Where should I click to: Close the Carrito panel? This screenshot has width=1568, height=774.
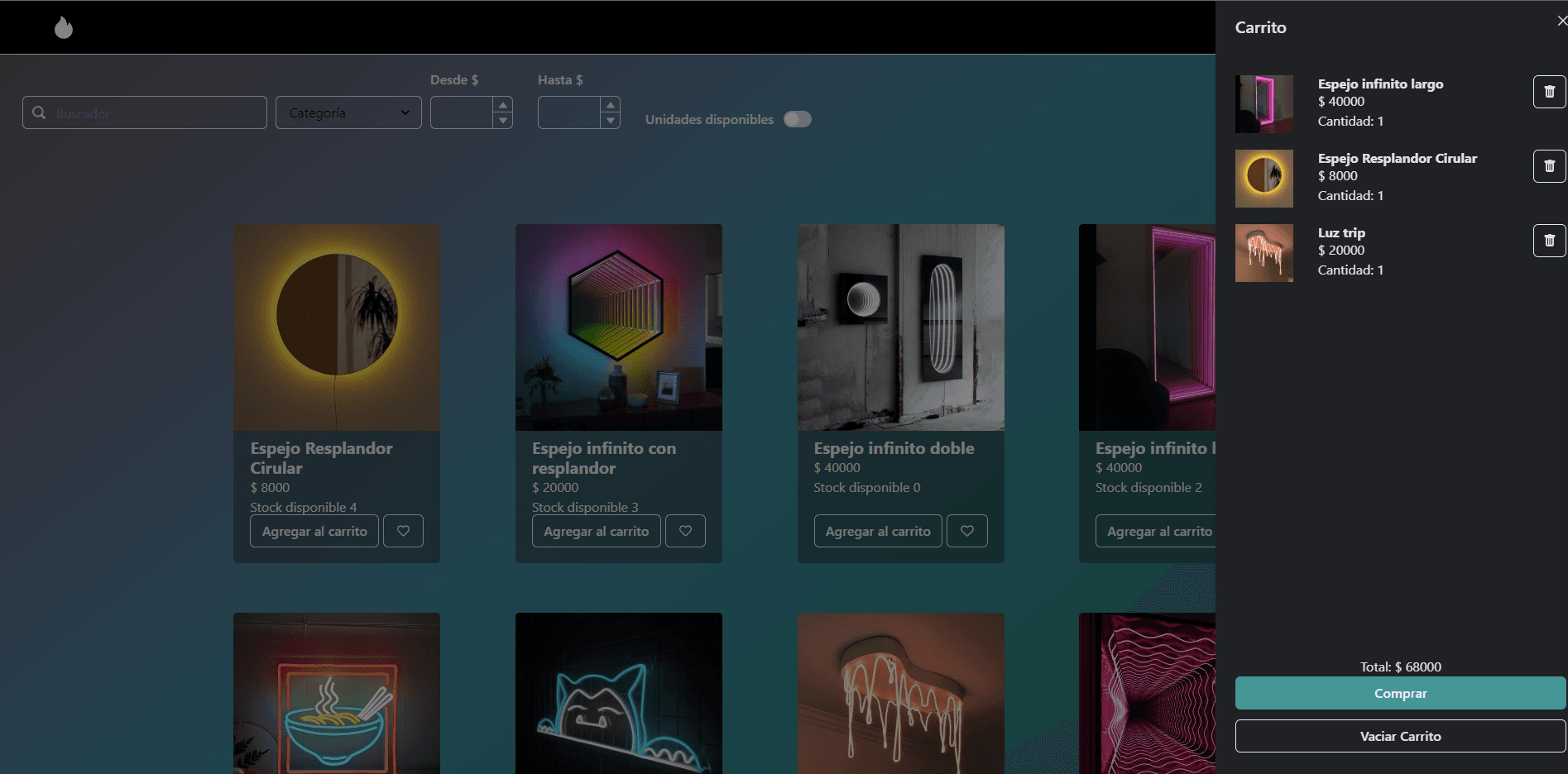(x=1561, y=21)
